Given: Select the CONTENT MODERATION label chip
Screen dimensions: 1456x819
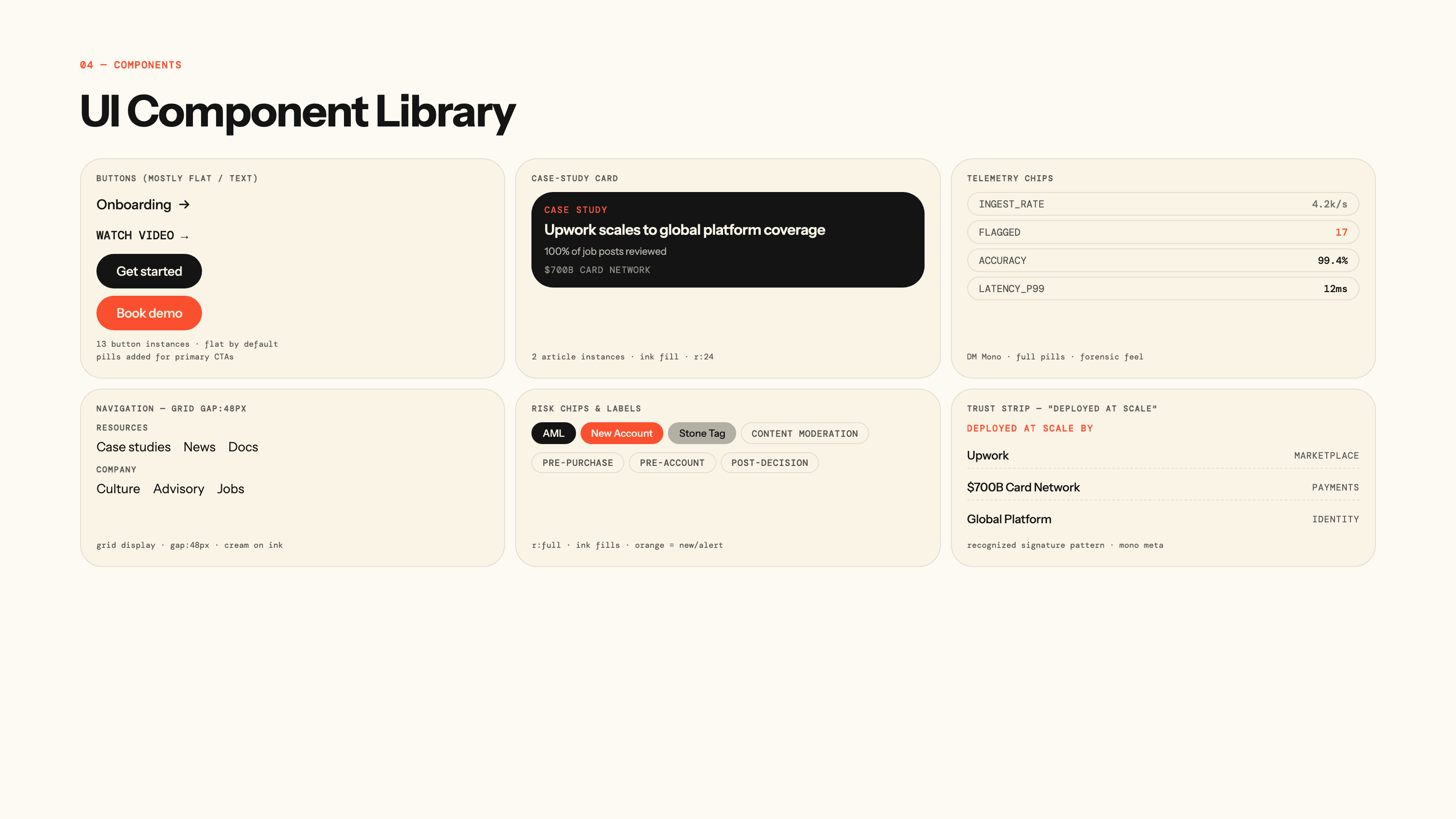Looking at the screenshot, I should [804, 434].
